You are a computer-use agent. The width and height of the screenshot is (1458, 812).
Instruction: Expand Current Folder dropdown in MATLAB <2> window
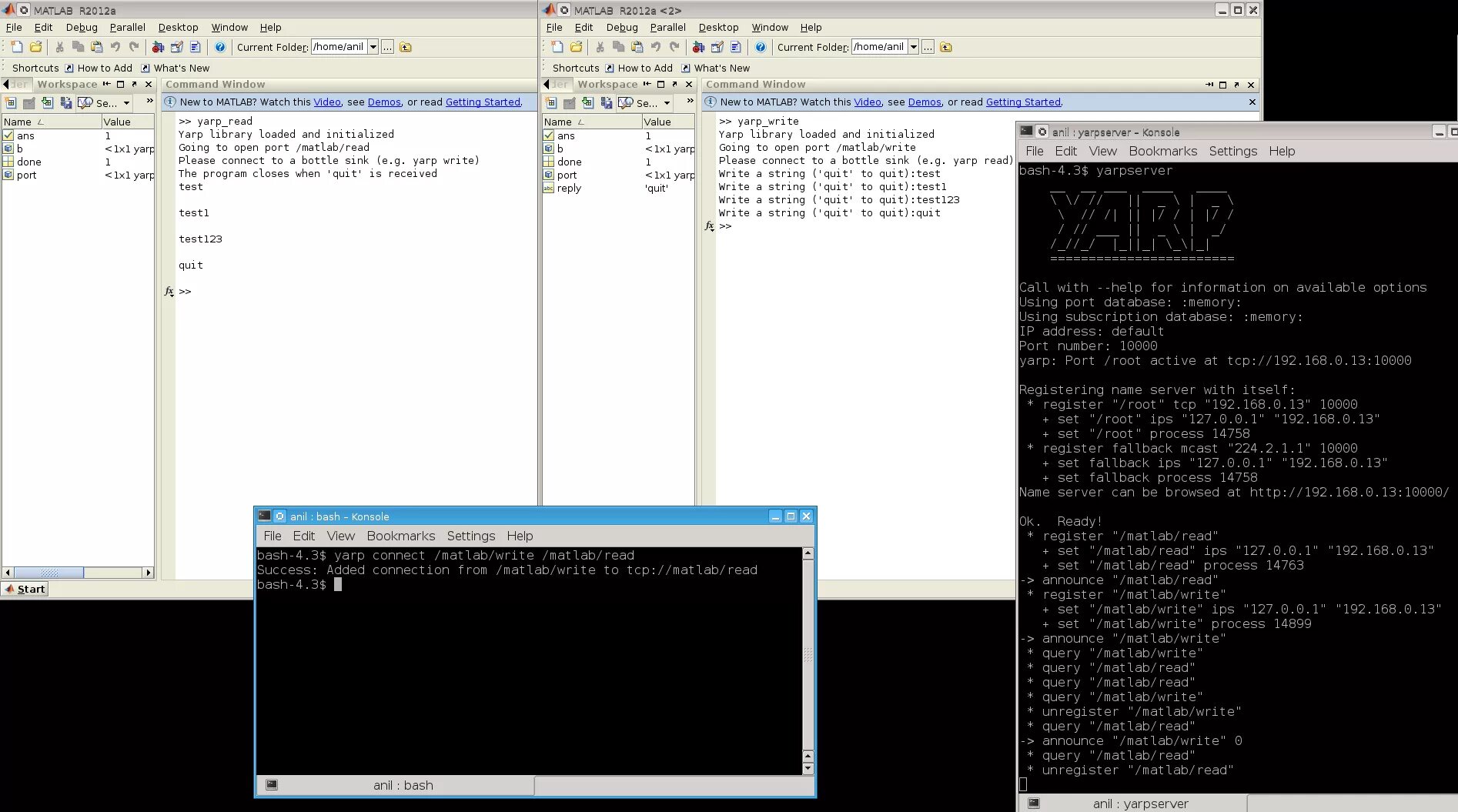914,47
